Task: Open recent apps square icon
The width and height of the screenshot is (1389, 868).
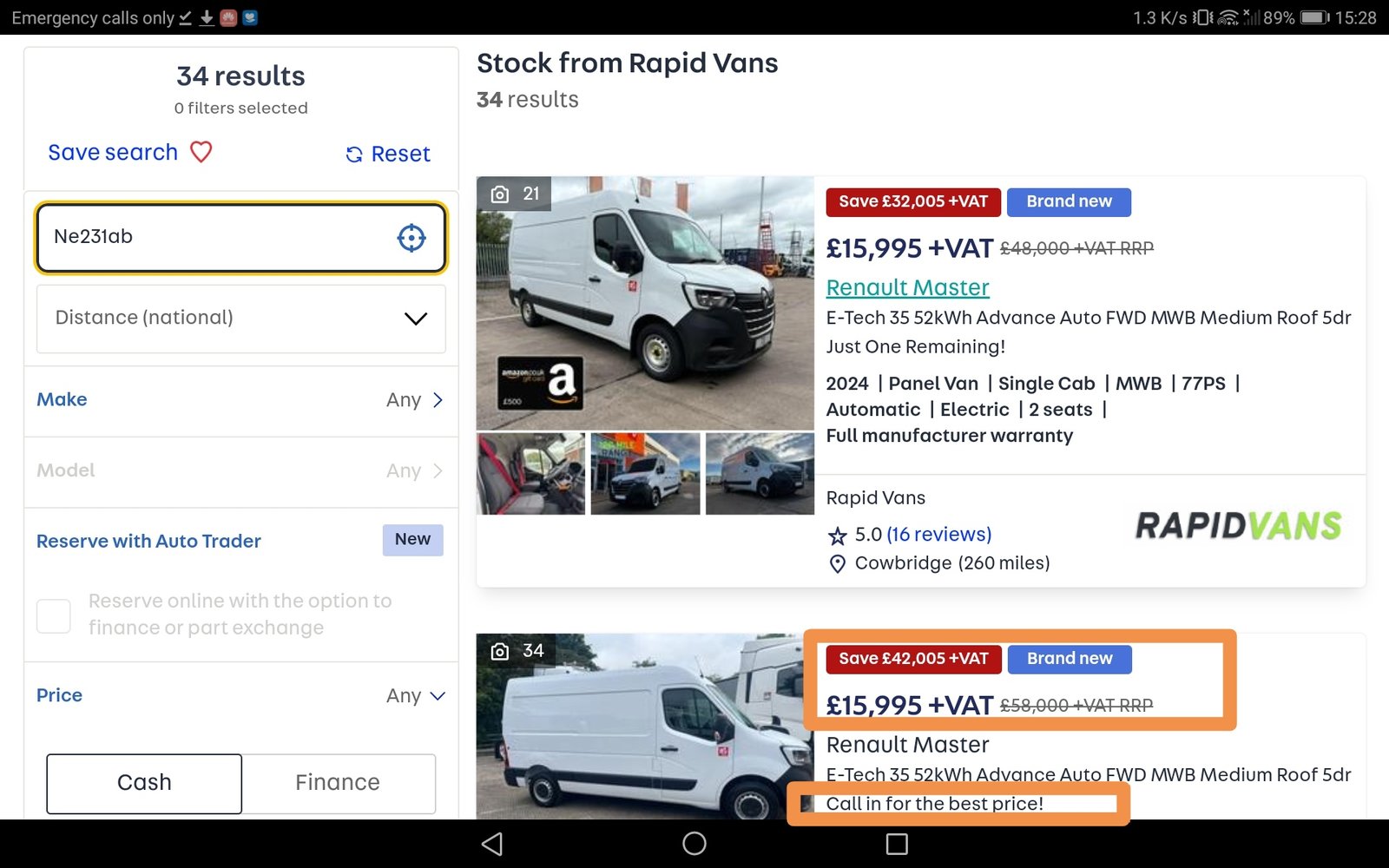Action: [897, 844]
